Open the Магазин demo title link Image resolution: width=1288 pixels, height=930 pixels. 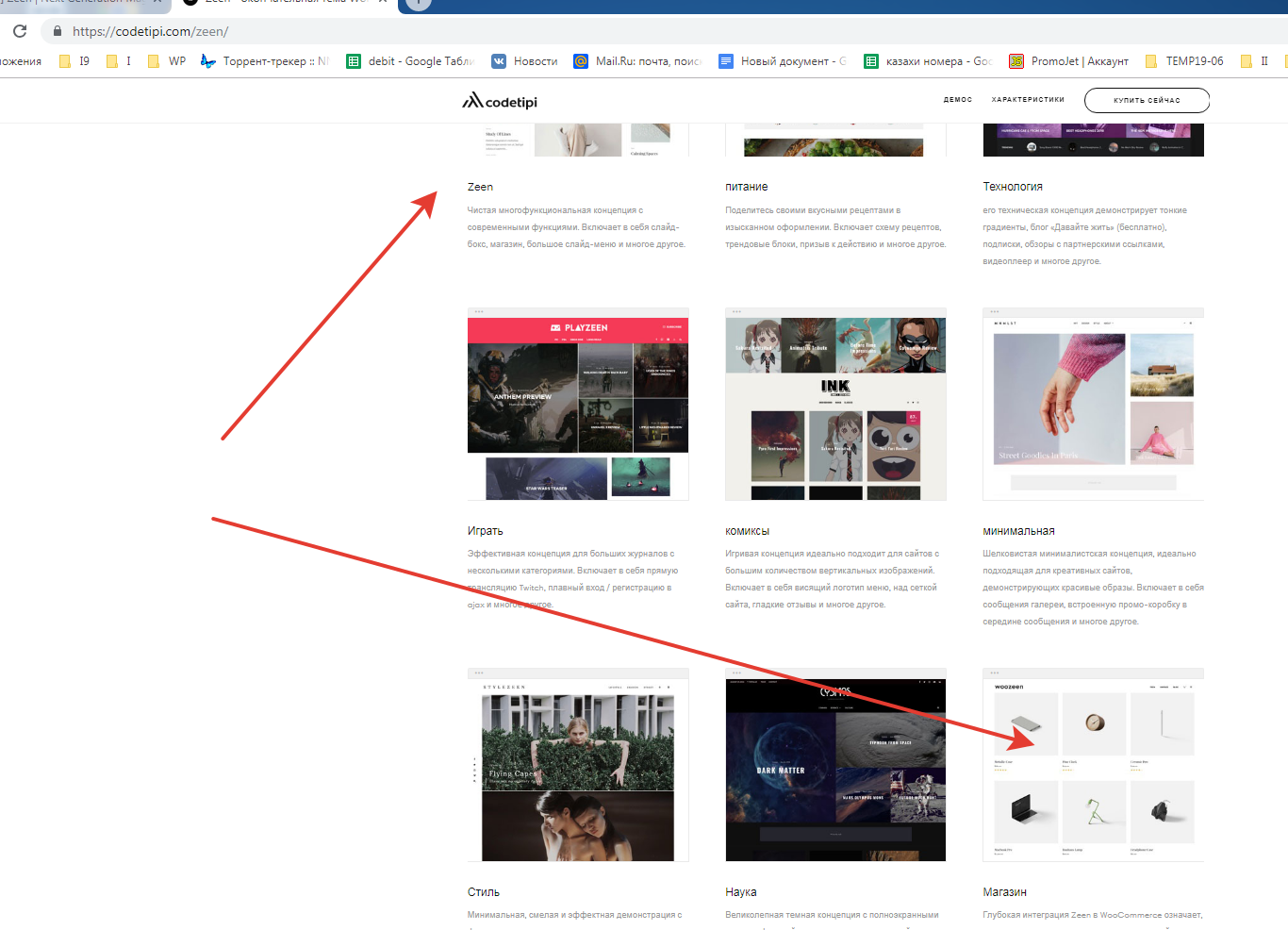[x=1004, y=892]
